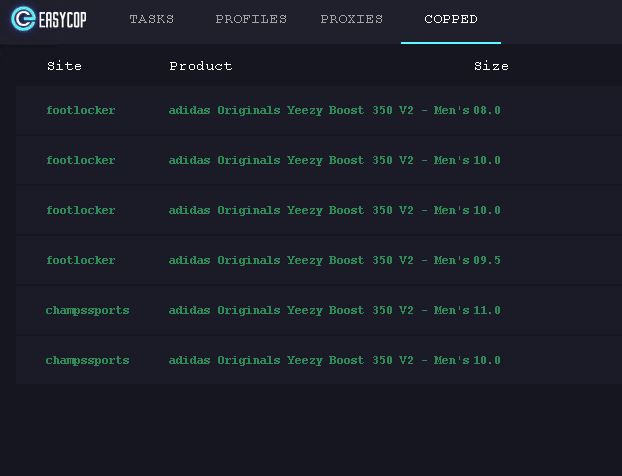Select the Copped tab

point(451,19)
